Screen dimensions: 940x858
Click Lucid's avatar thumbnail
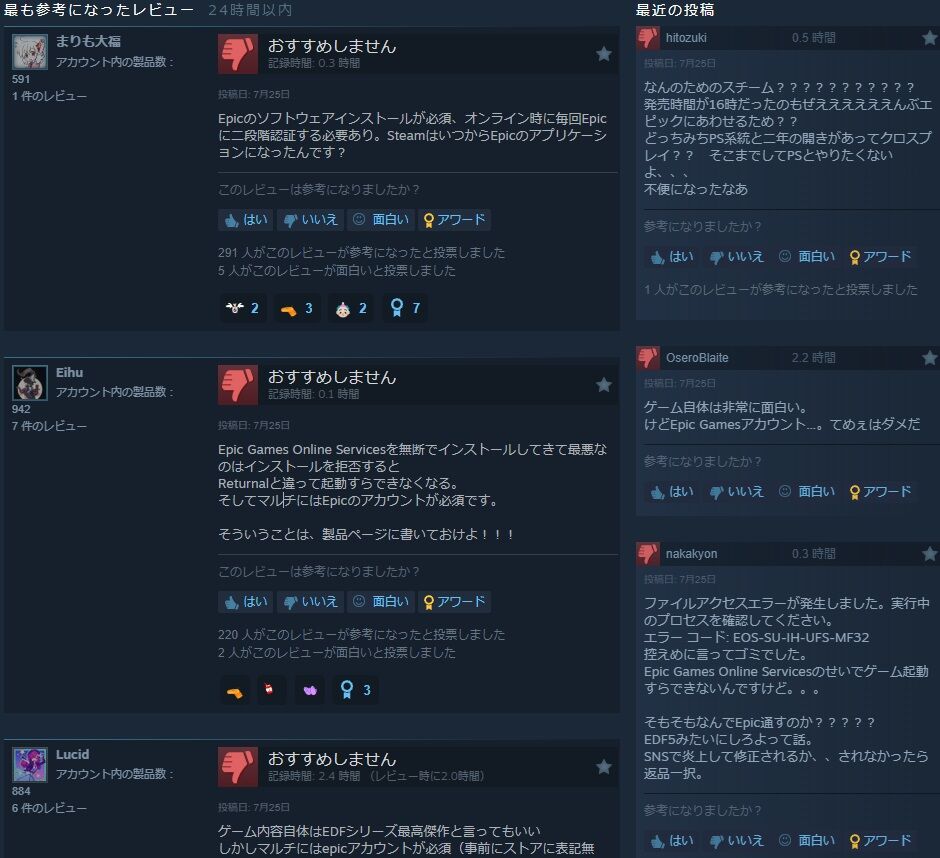click(29, 764)
